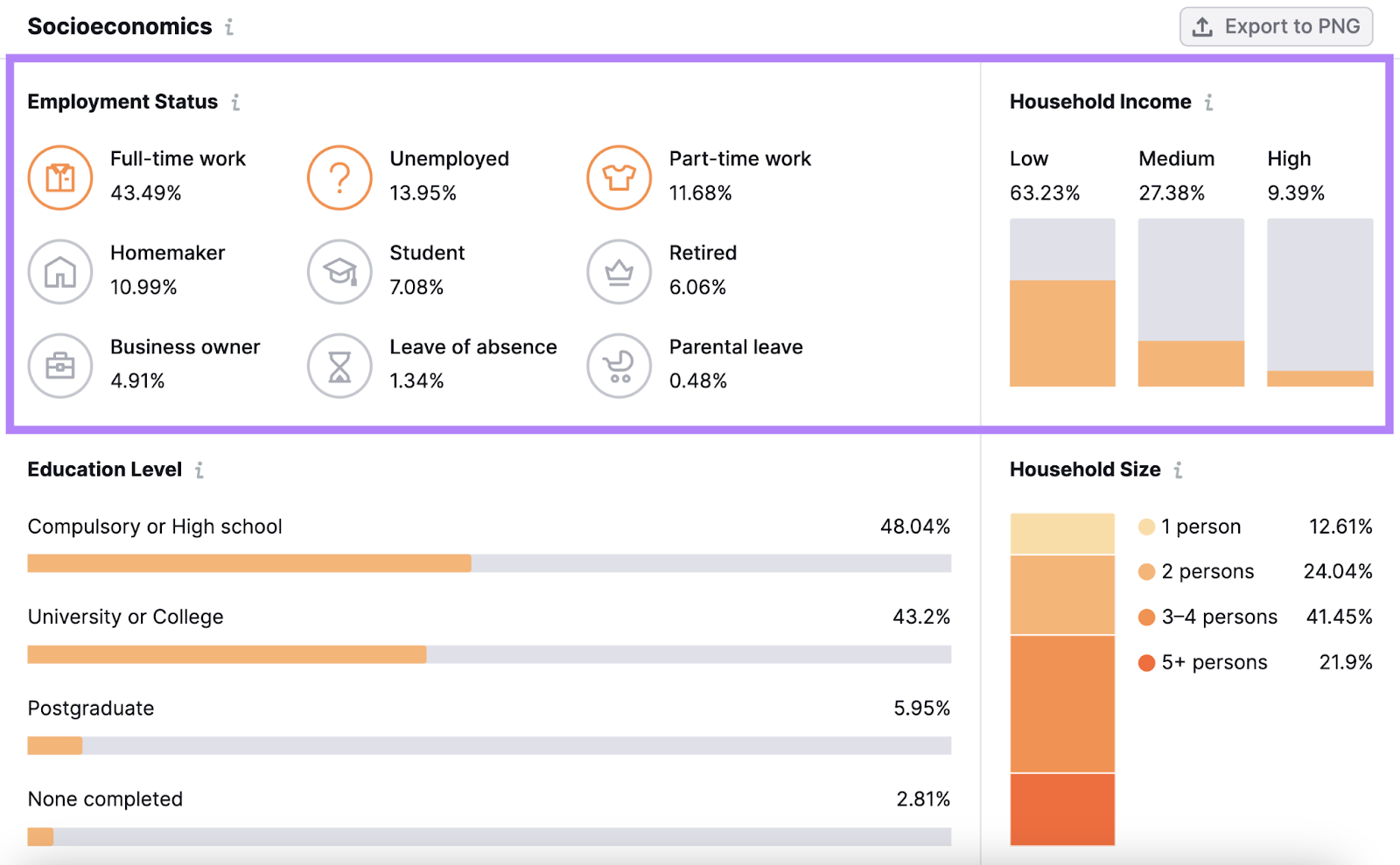Screen dimensions: 1400x865
Task: Click the Business owner briefcase icon
Action: click(59, 366)
